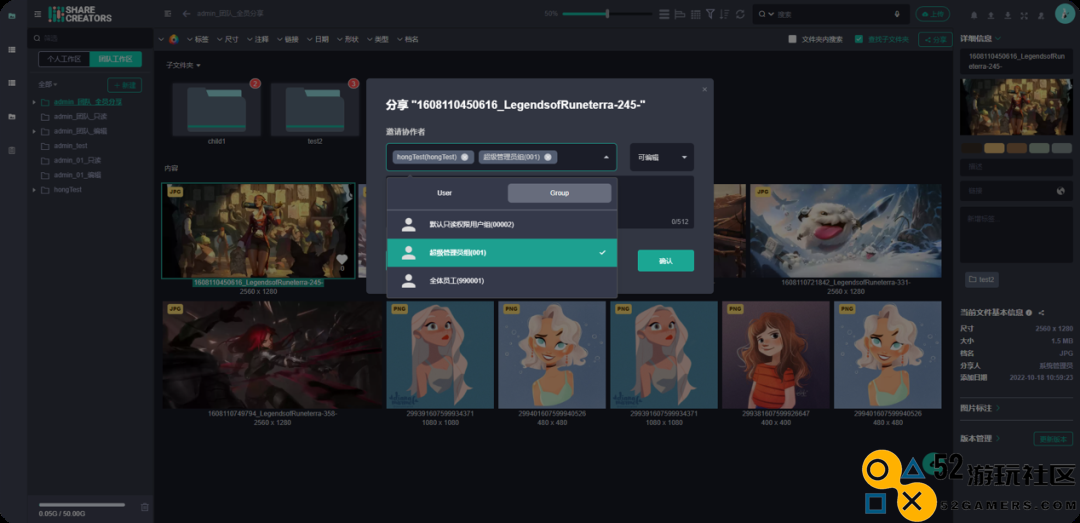The image size is (1080, 523).
Task: Click the fullscreen expand icon
Action: click(x=1024, y=15)
